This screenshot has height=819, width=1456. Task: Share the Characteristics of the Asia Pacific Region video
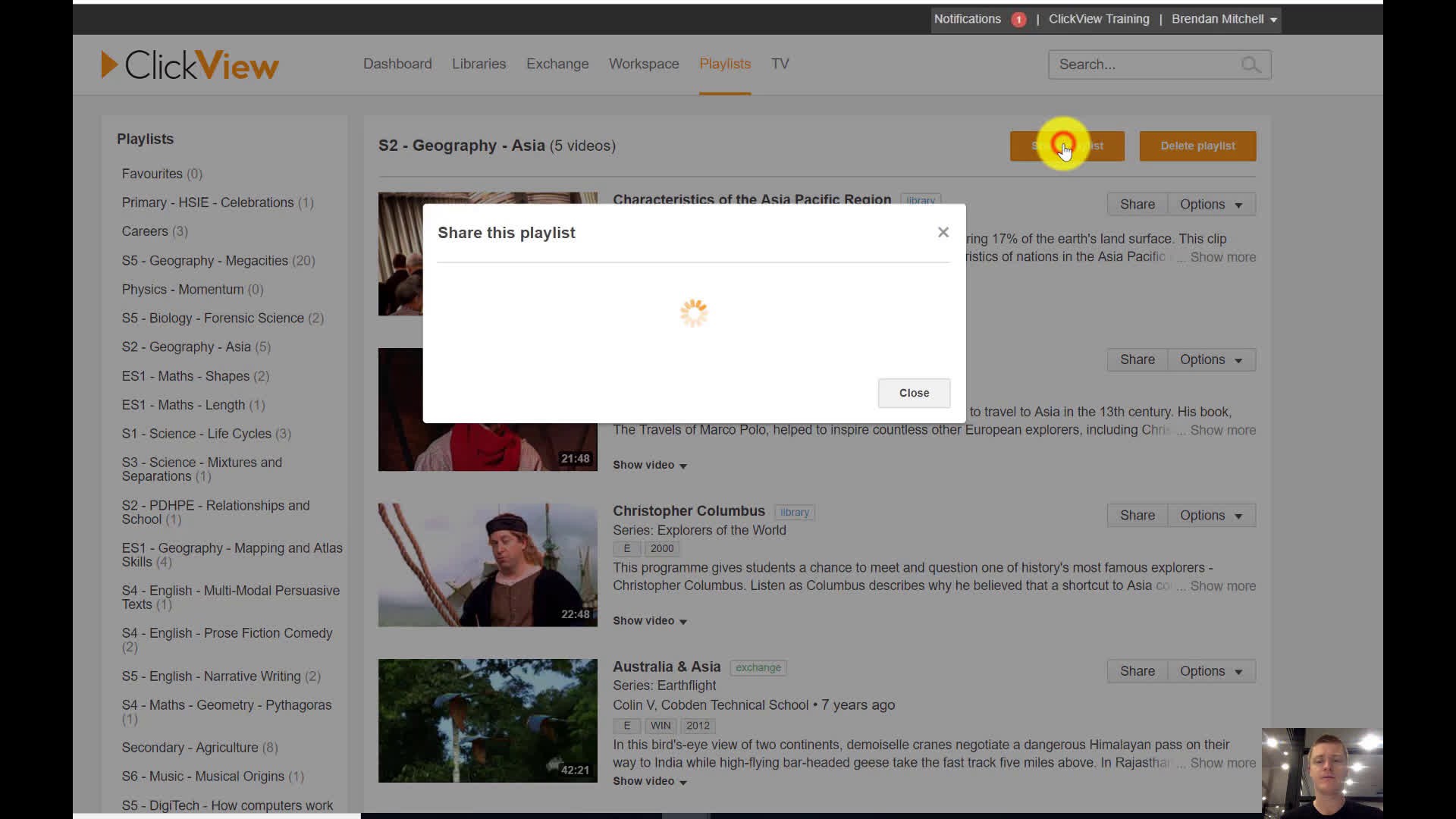(1137, 205)
